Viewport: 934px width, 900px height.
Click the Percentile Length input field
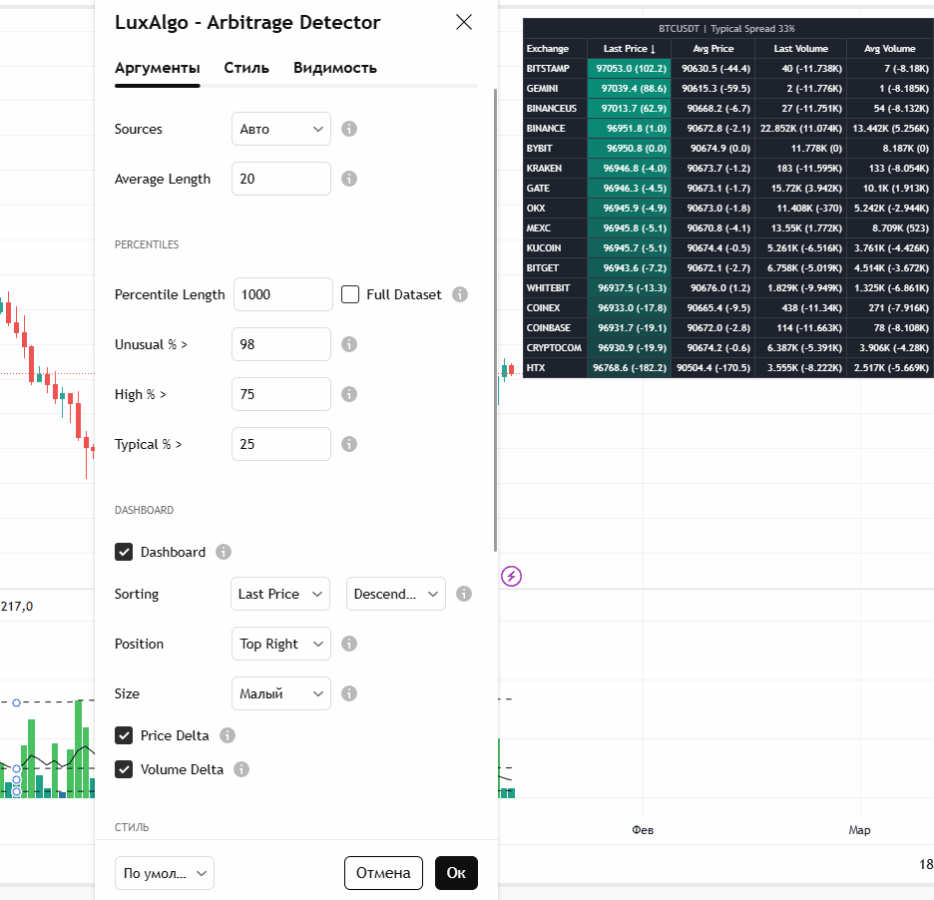[283, 294]
